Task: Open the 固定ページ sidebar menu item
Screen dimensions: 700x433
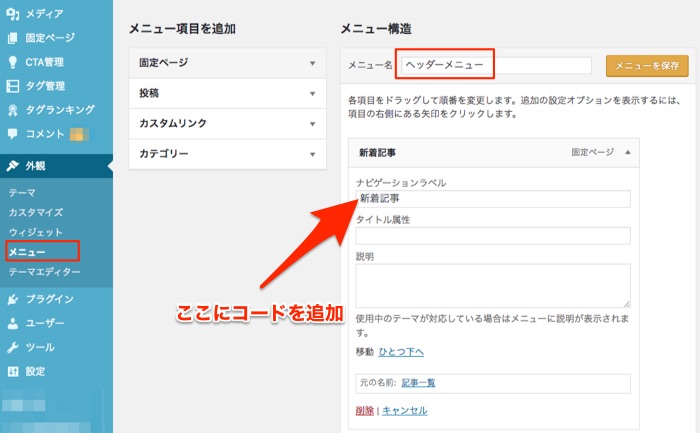Action: pos(50,38)
